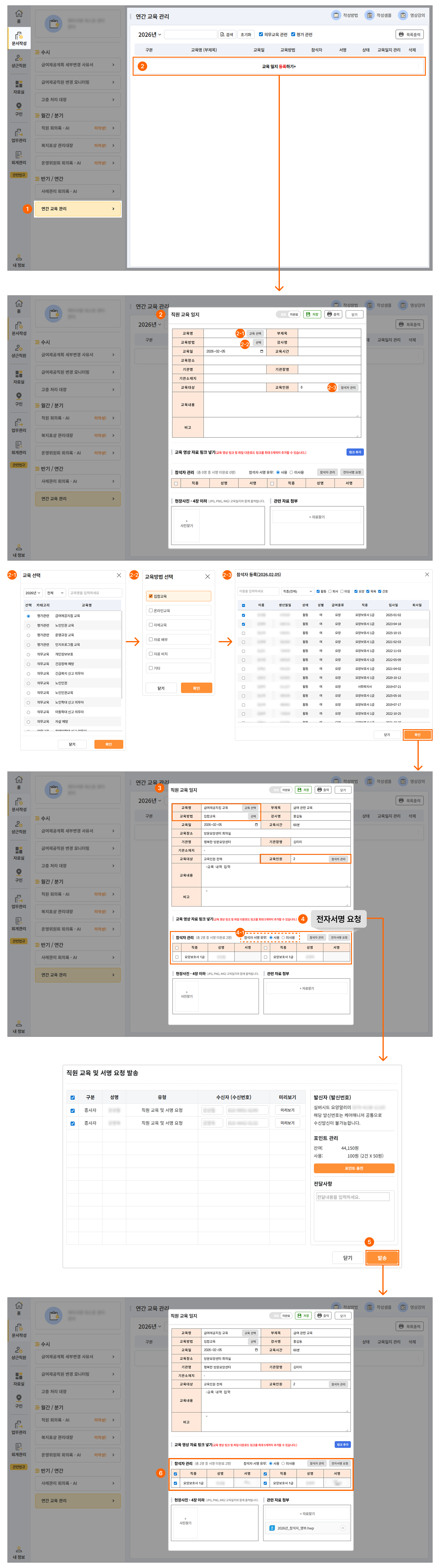Check 온라인교육 option in 교육방법 선택 dialog
Image resolution: width=440 pixels, height=1568 pixels.
pyautogui.click(x=151, y=611)
